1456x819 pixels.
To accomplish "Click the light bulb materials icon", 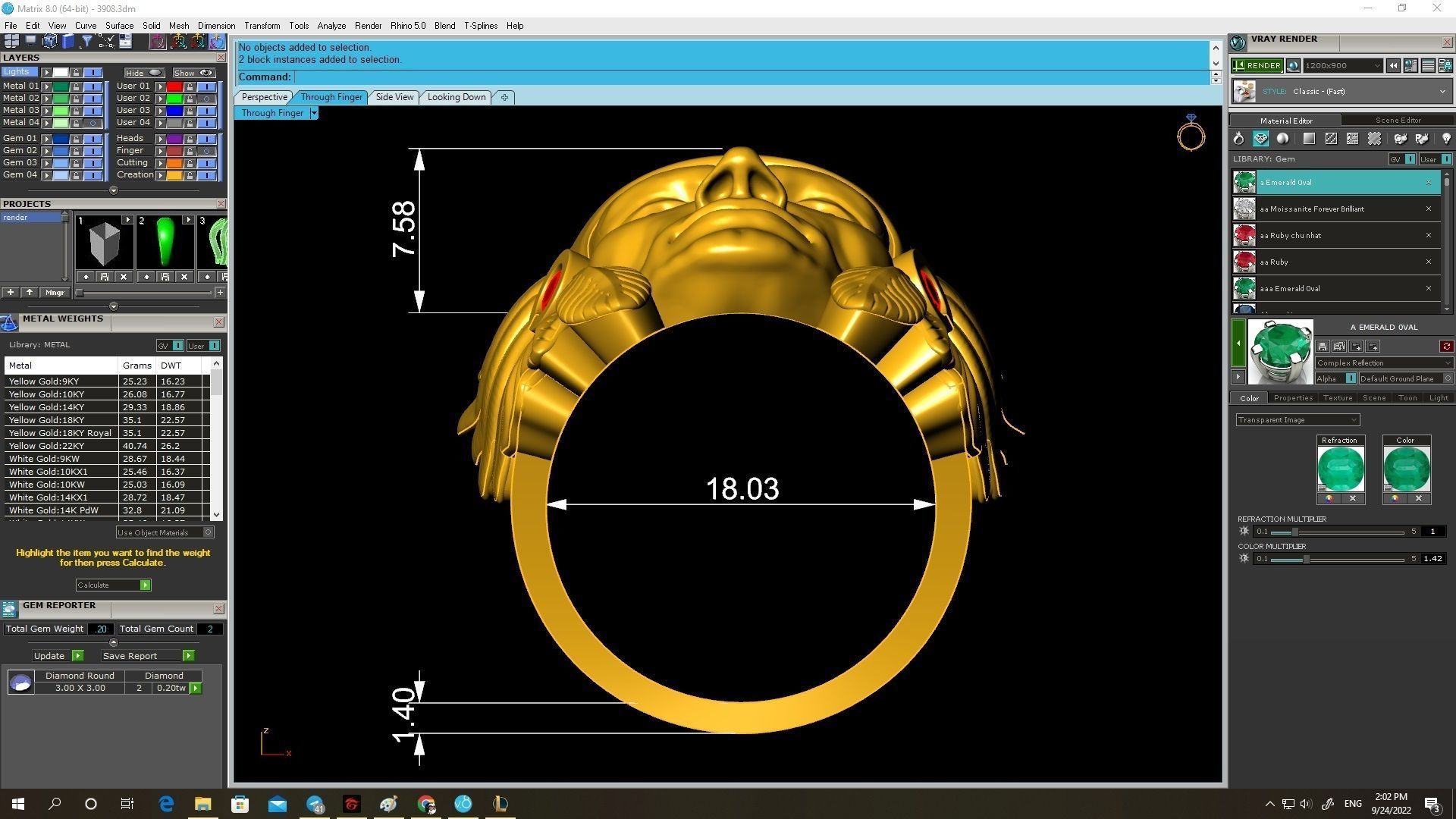I will 1445,139.
